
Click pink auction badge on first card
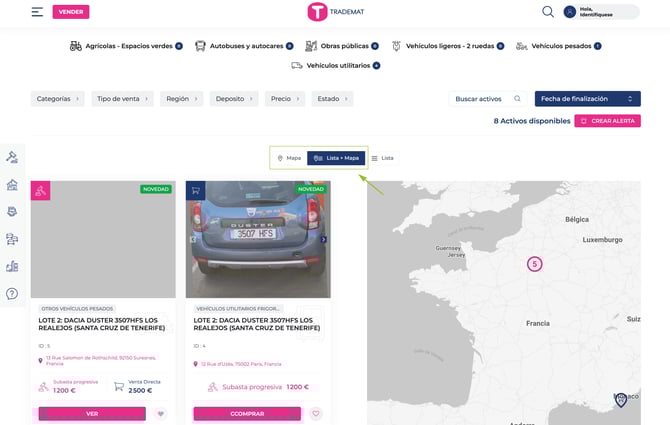pos(41,191)
